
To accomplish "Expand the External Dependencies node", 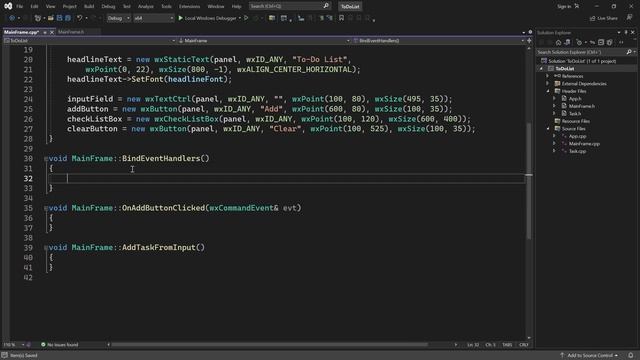I will [x=548, y=84].
